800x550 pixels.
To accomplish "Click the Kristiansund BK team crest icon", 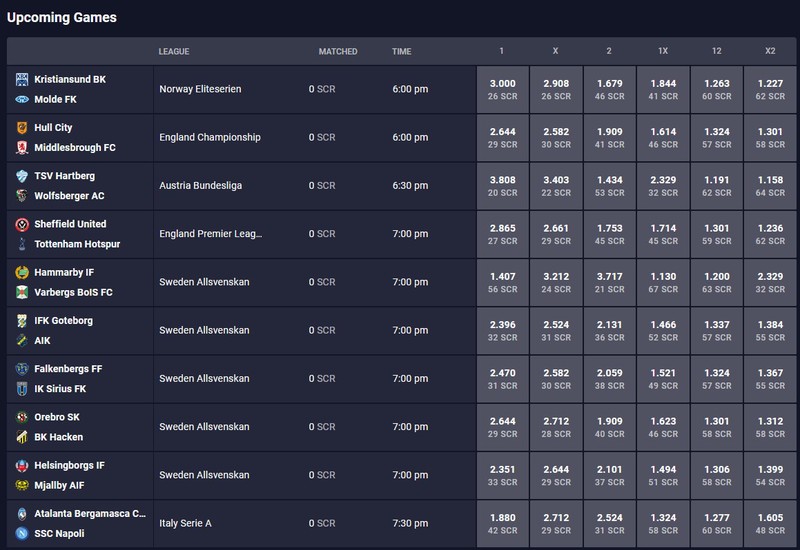I will (22, 79).
